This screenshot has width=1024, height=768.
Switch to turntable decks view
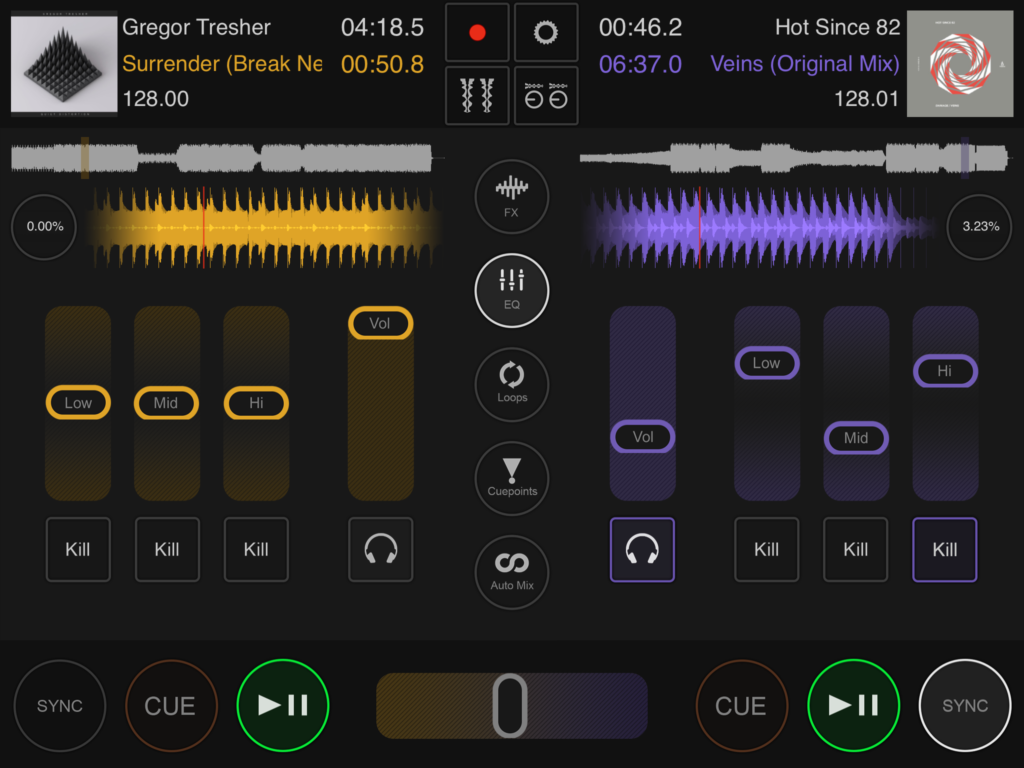(545, 96)
